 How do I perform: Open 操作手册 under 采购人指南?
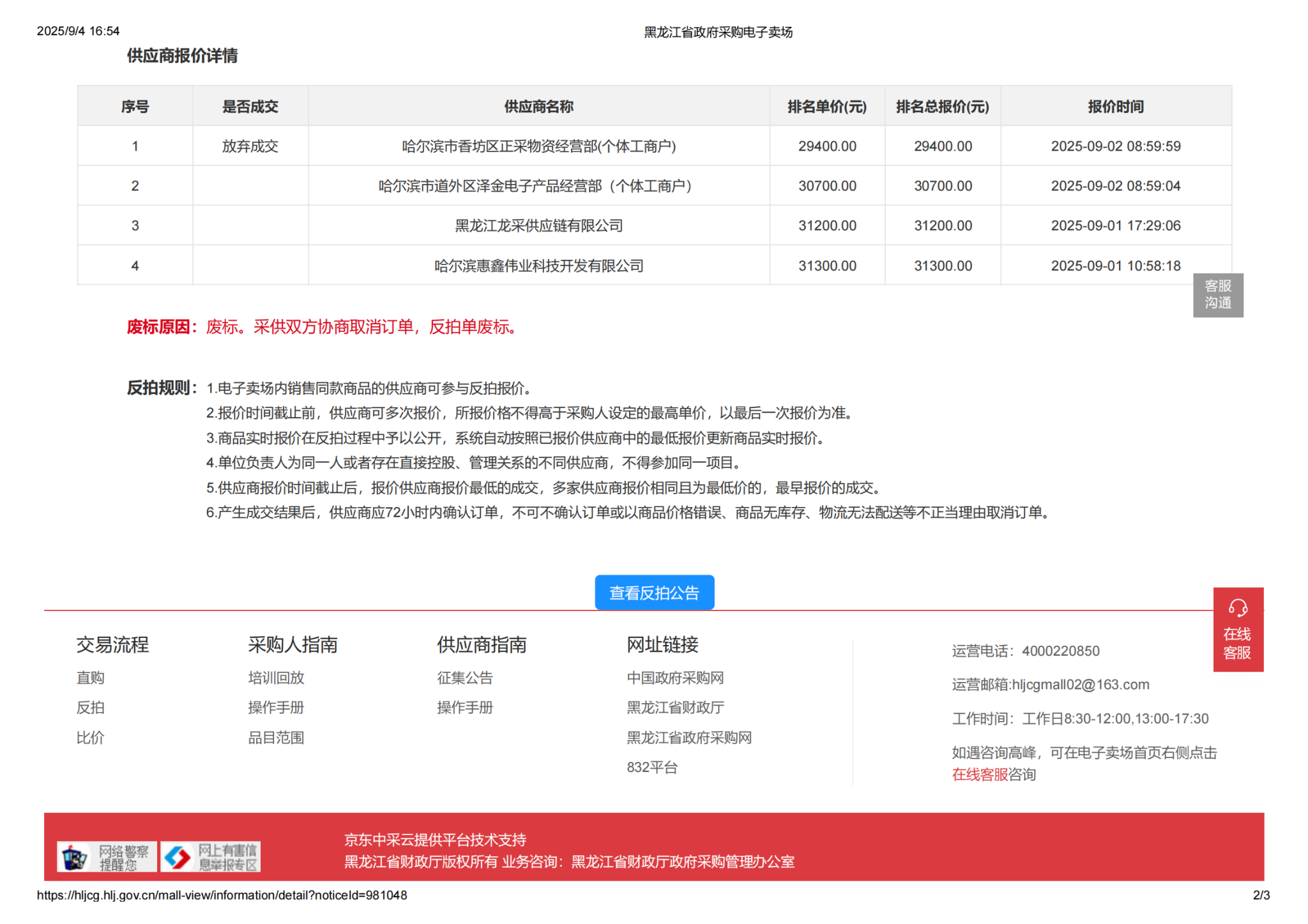point(276,708)
